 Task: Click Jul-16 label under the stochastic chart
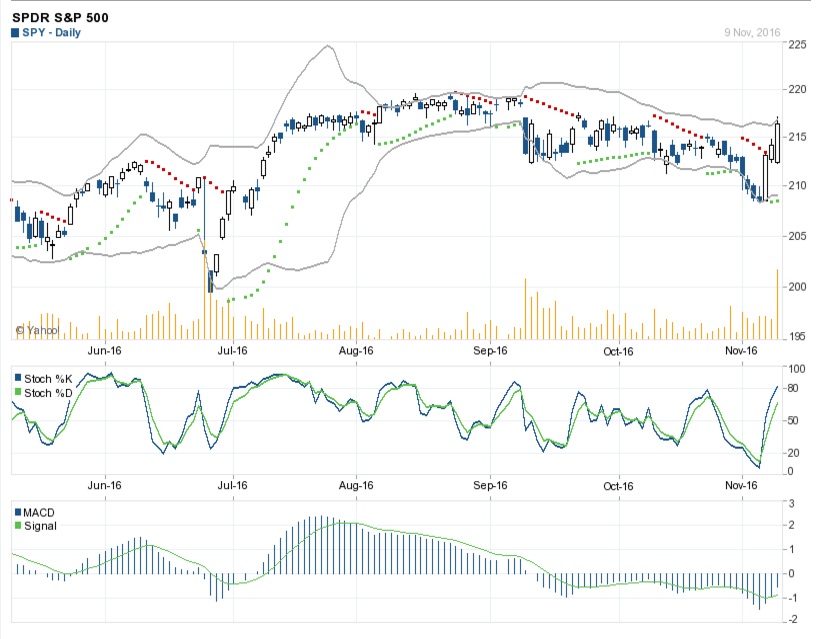232,485
